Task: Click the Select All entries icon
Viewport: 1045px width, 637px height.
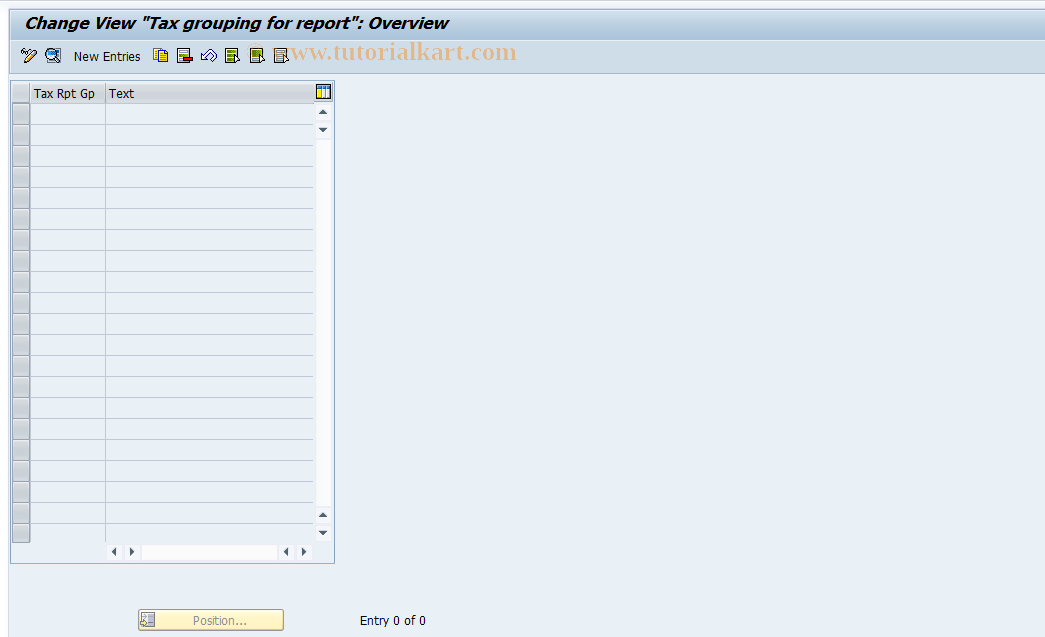Action: pyautogui.click(x=233, y=56)
